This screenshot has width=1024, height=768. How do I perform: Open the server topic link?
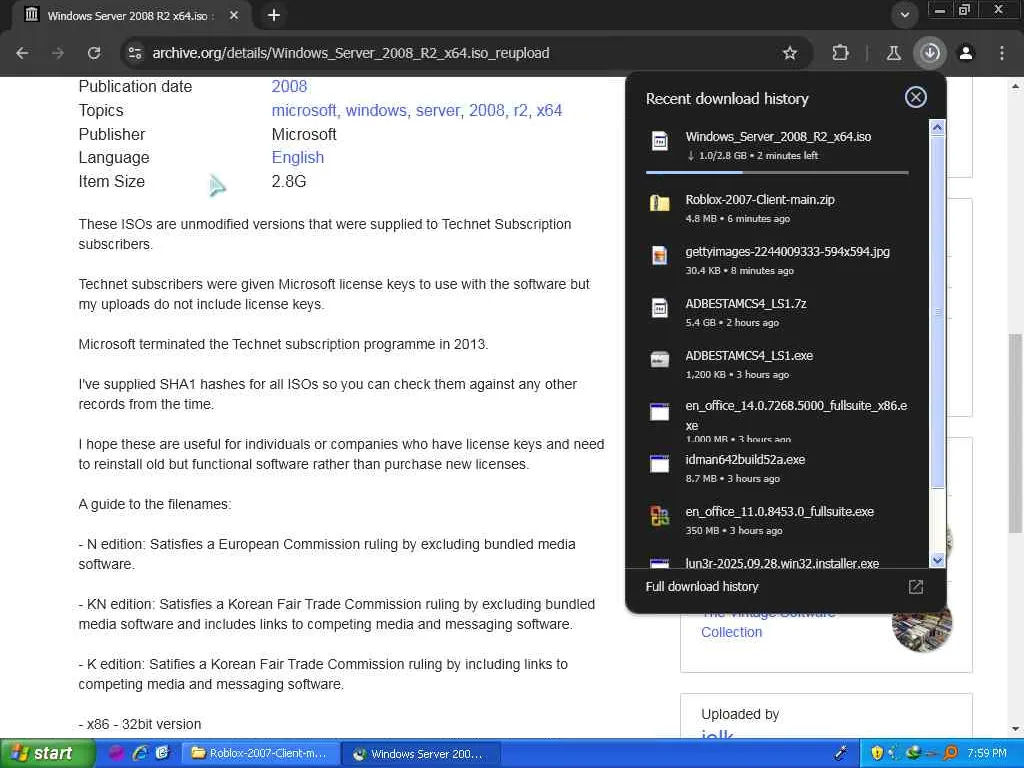pyautogui.click(x=438, y=110)
